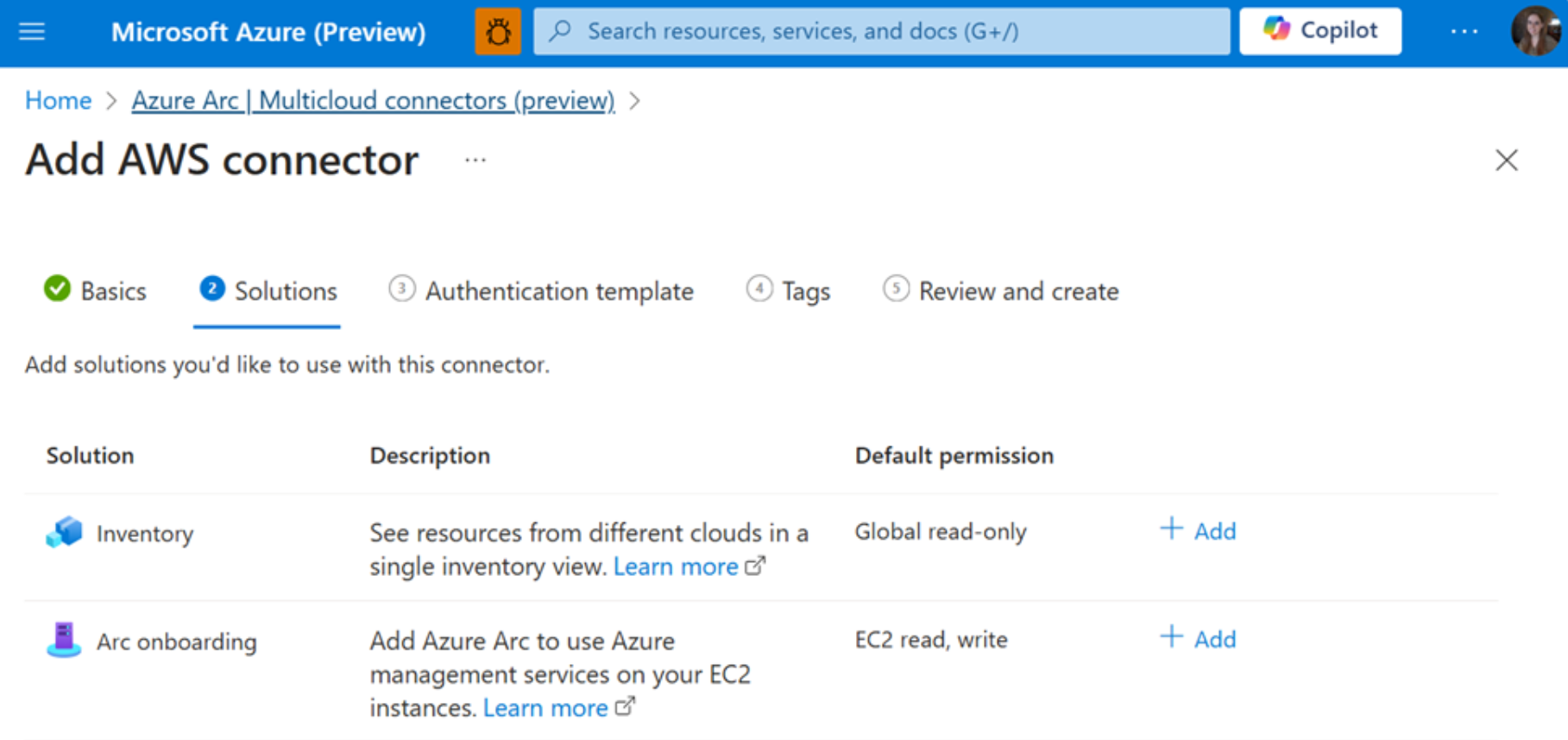Go to the Tags tab

pos(788,291)
